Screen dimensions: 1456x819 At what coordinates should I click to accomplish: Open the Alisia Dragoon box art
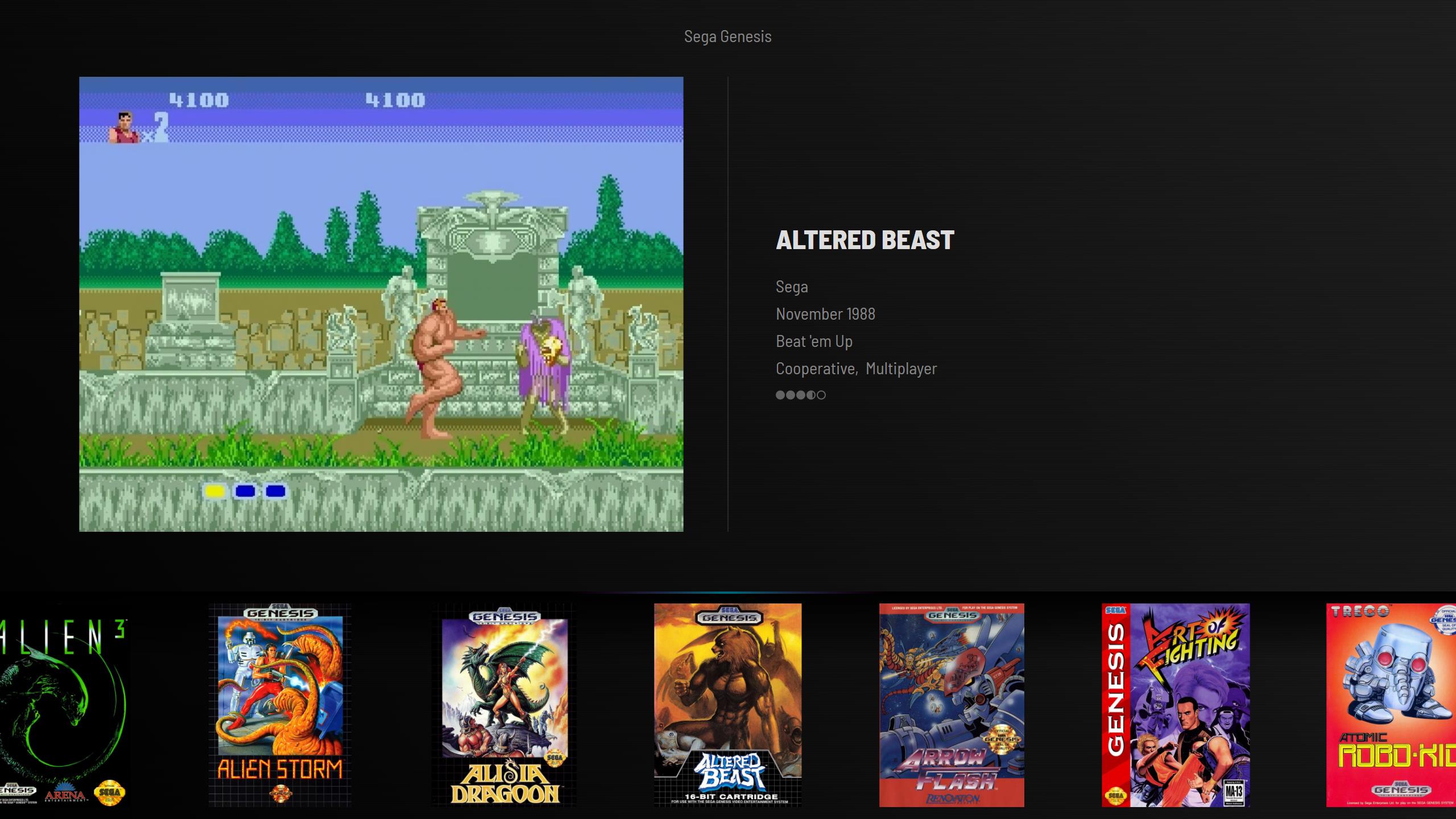tap(504, 705)
